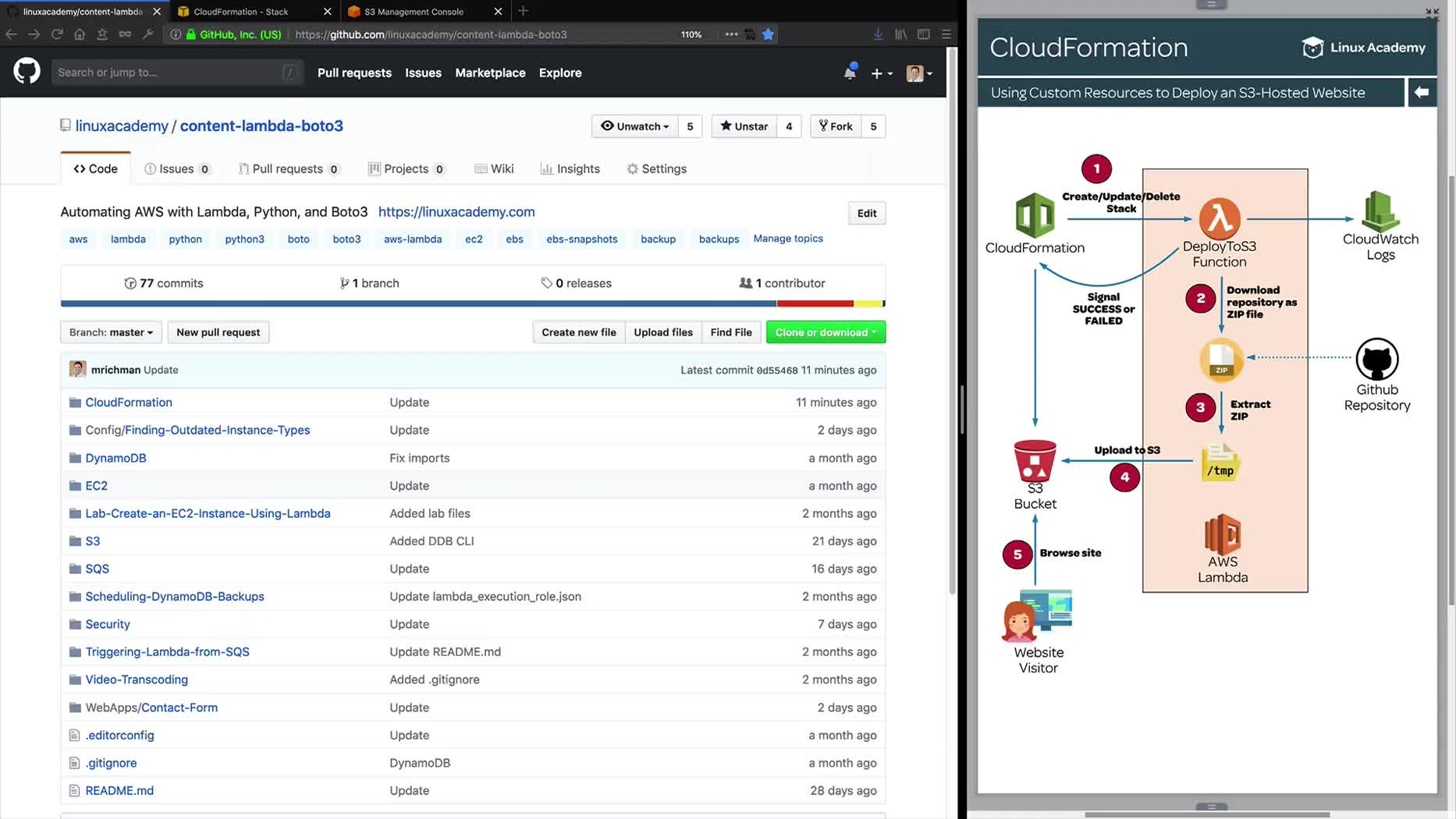Open the linuxacademy.com link
The width and height of the screenshot is (1456, 819).
[x=456, y=211]
